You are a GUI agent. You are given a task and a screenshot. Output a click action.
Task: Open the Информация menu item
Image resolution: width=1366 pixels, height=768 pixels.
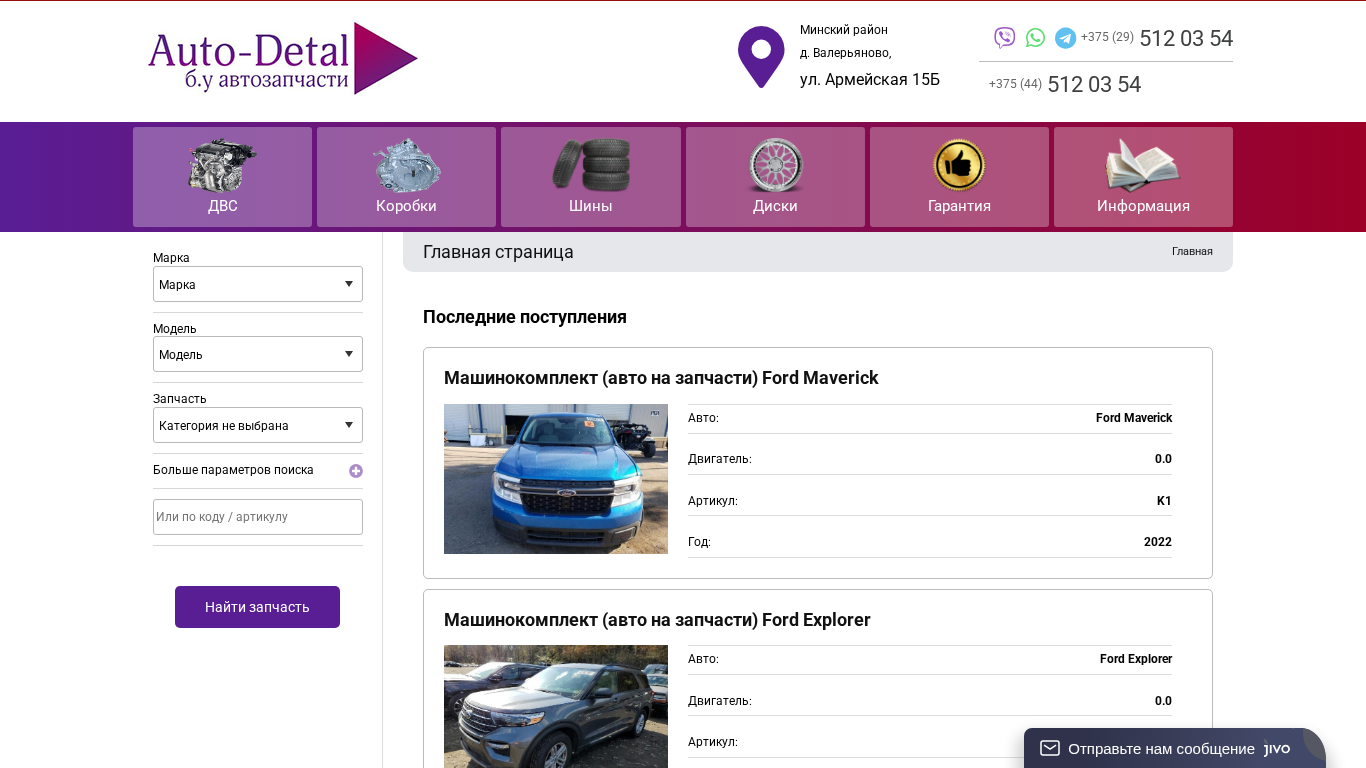pos(1143,177)
